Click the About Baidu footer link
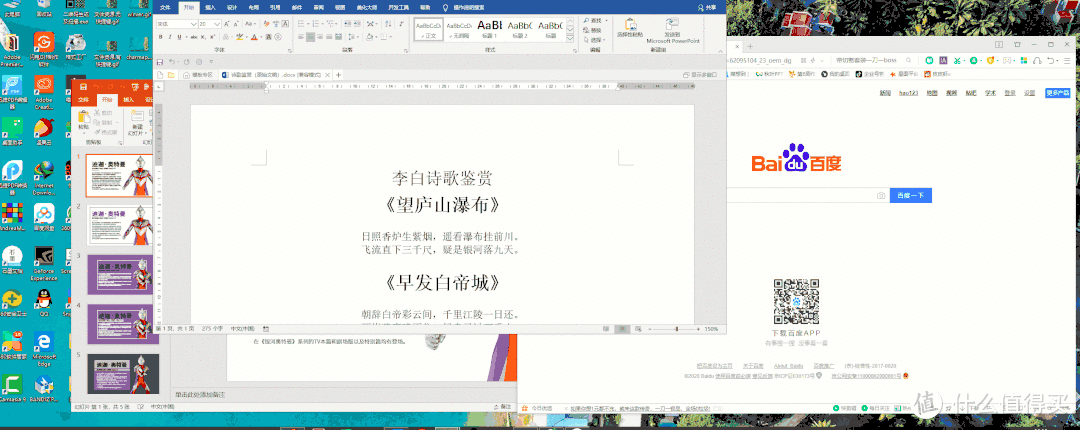 point(788,365)
